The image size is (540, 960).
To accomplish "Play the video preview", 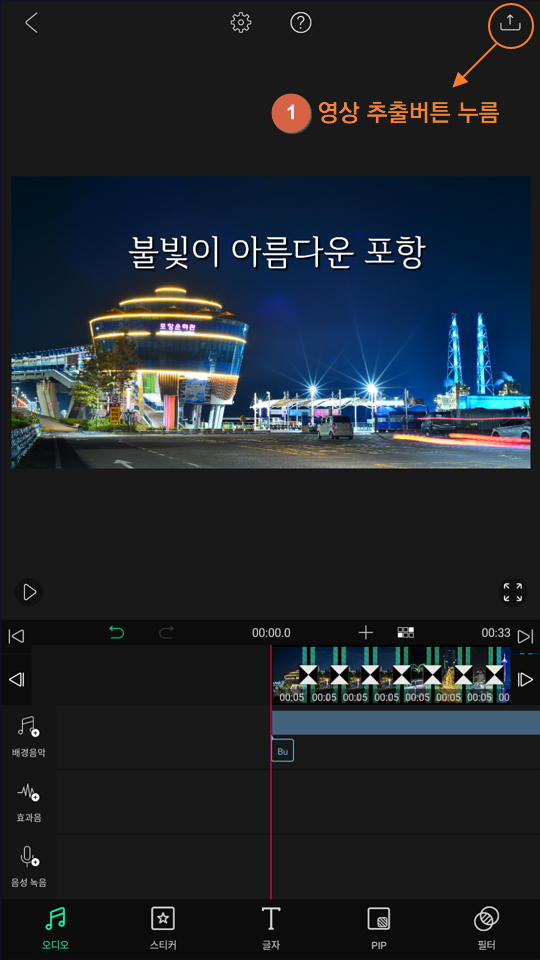I will click(29, 592).
